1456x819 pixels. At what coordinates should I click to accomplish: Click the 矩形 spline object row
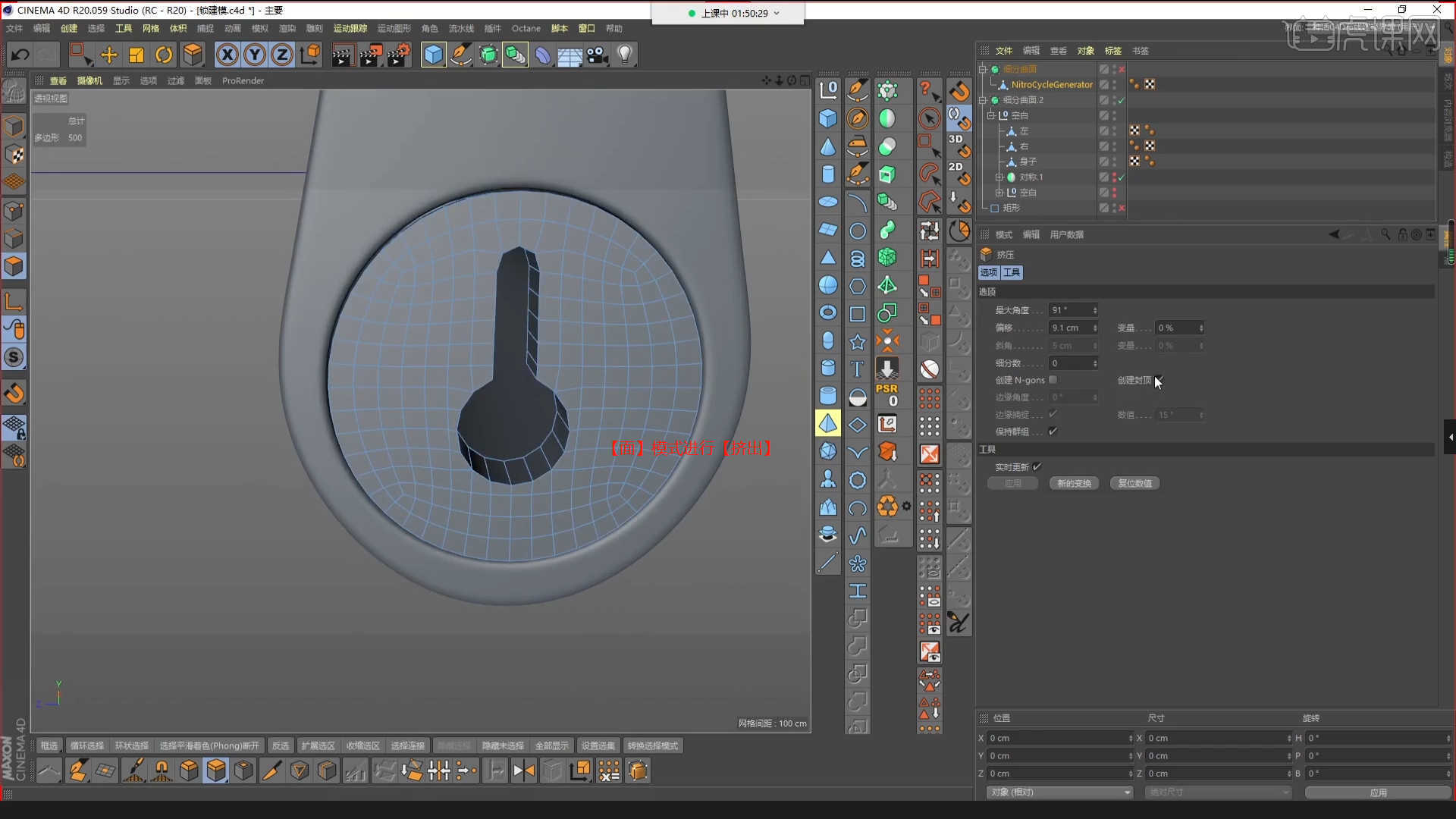pyautogui.click(x=1011, y=208)
